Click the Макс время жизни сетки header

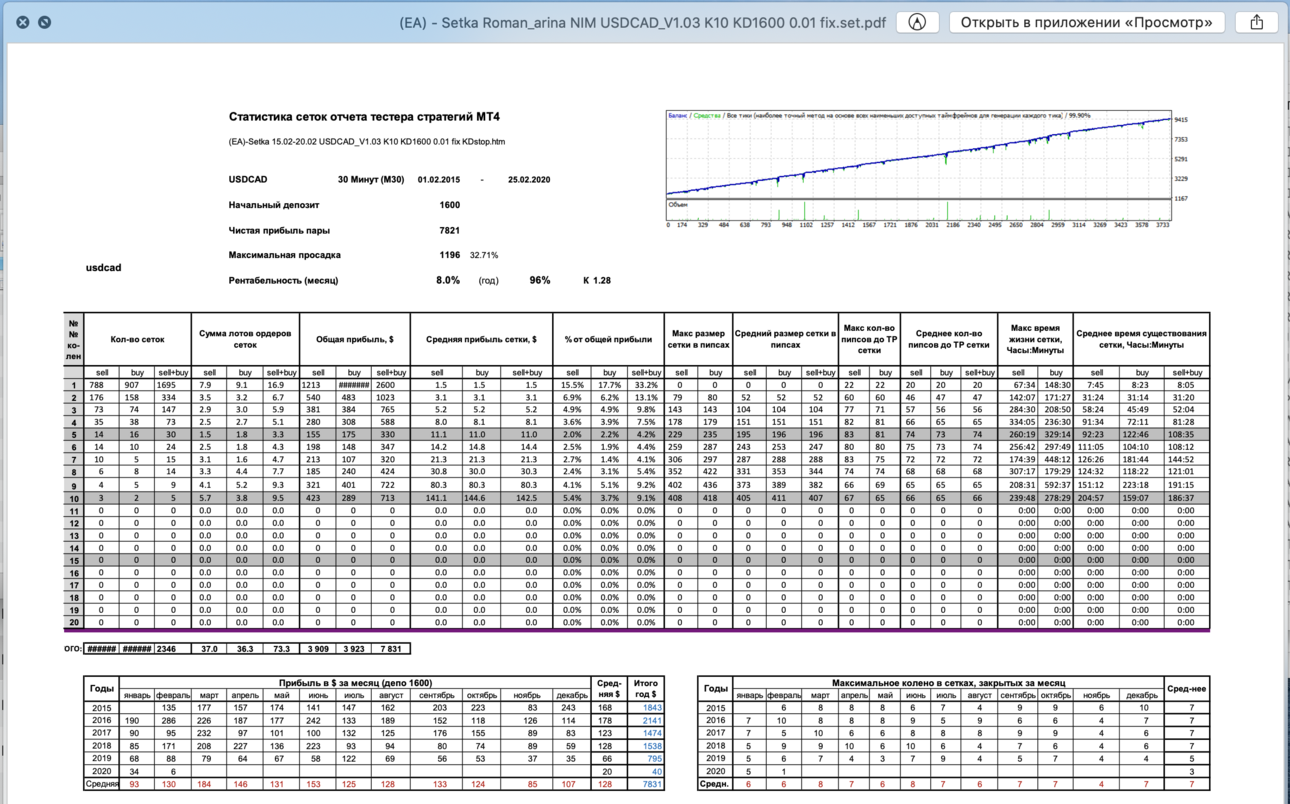(1037, 339)
